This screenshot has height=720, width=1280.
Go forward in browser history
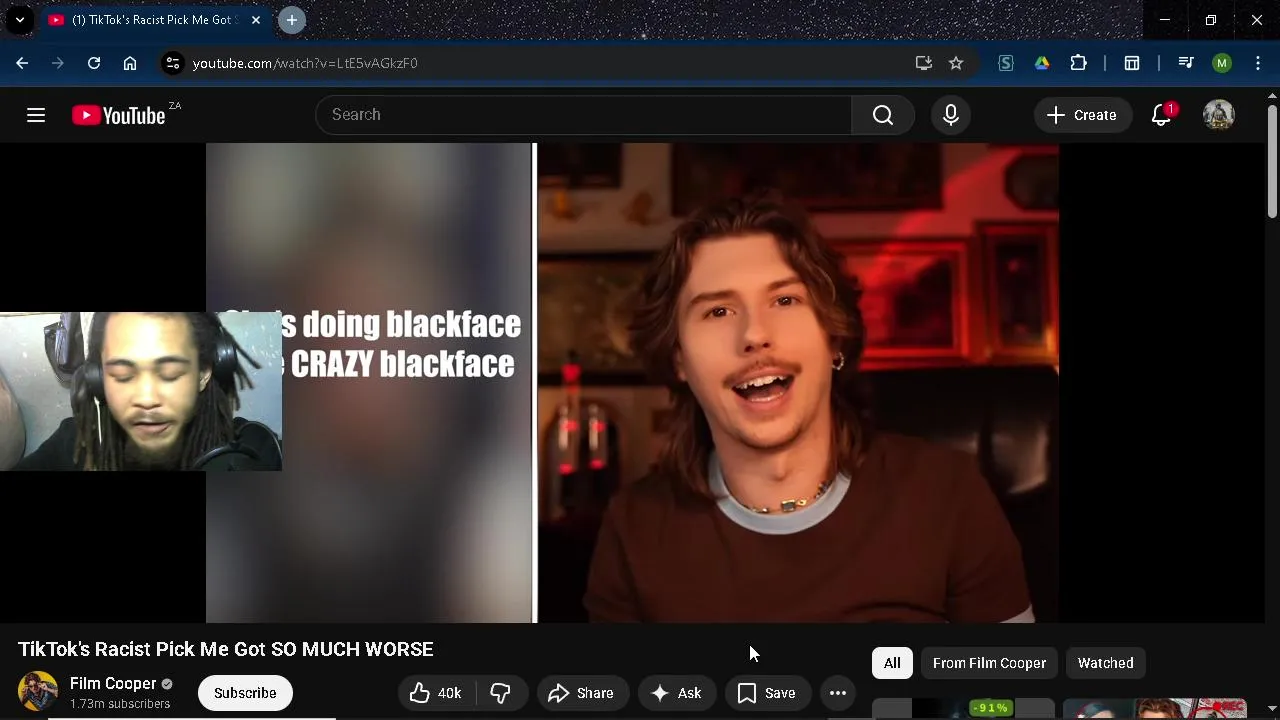[x=58, y=63]
